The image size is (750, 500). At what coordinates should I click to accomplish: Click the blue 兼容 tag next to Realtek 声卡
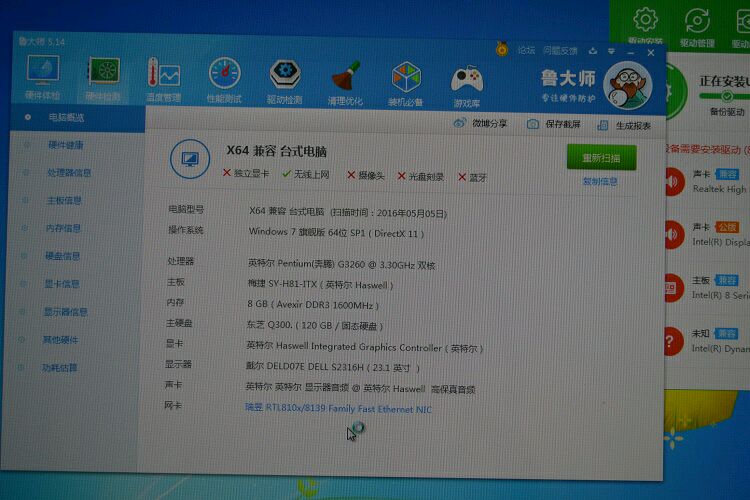pyautogui.click(x=727, y=174)
